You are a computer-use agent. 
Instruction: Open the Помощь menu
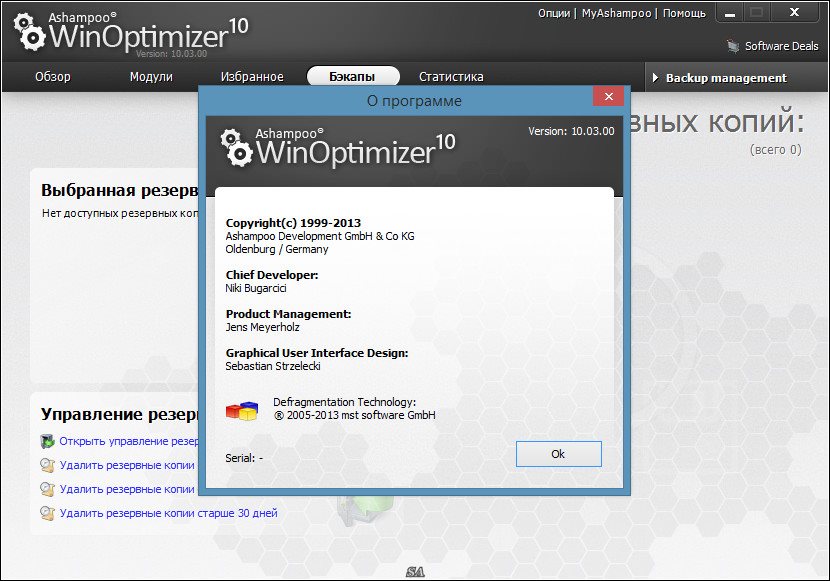684,13
